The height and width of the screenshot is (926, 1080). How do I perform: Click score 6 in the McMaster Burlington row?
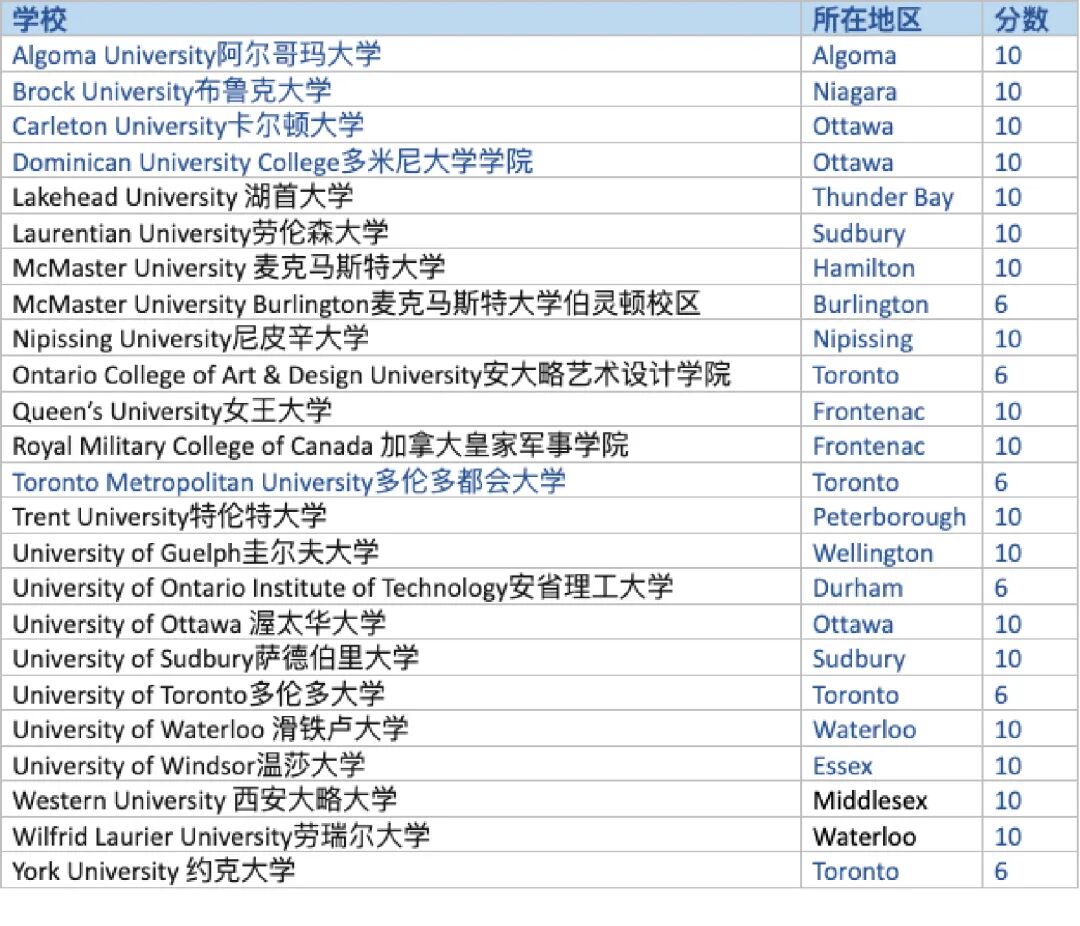coord(1001,304)
